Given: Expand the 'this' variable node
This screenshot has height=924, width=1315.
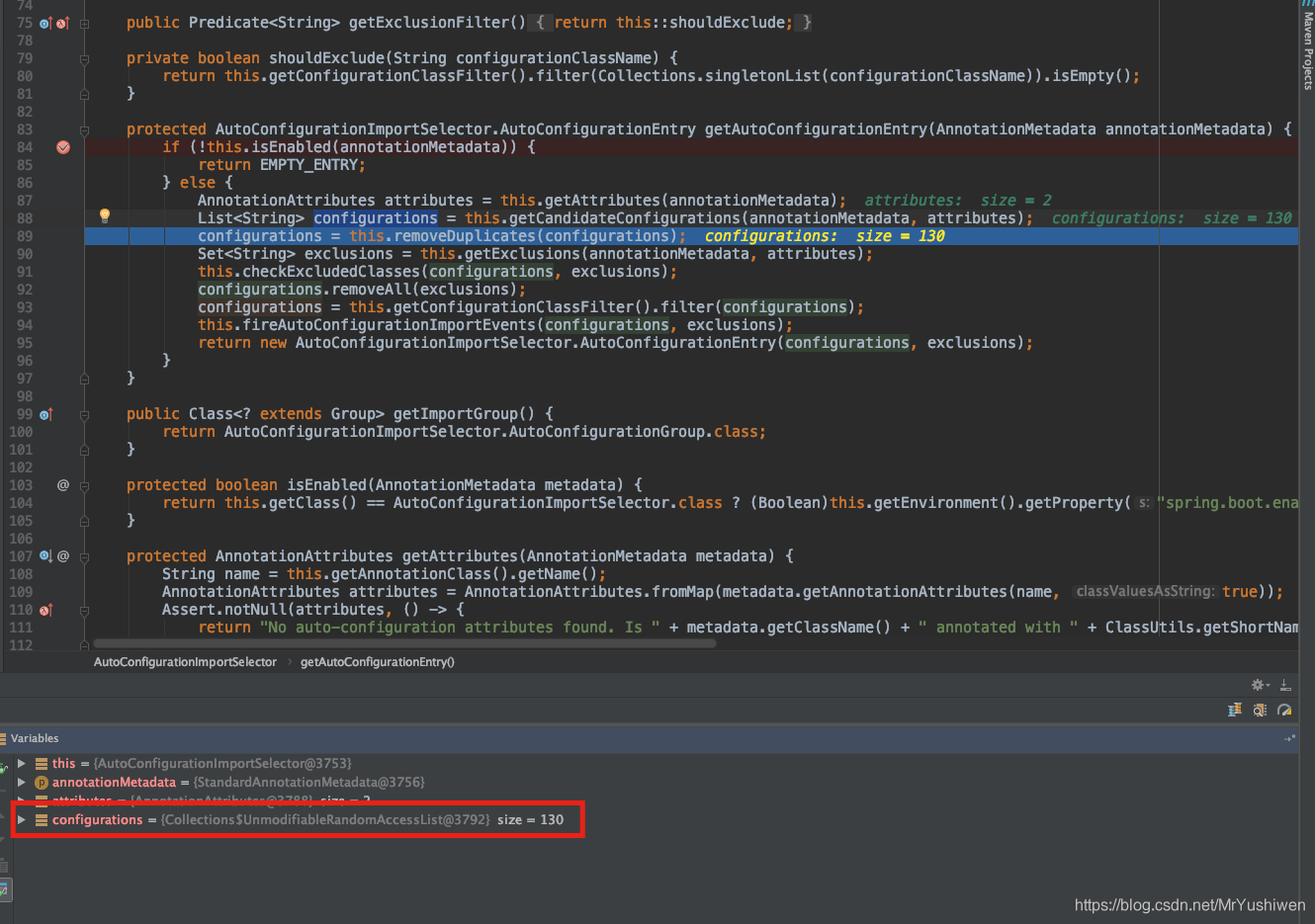Looking at the screenshot, I should point(22,763).
